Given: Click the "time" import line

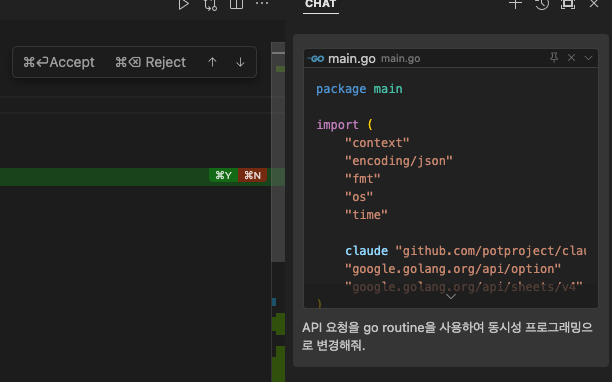Looking at the screenshot, I should click(366, 215).
